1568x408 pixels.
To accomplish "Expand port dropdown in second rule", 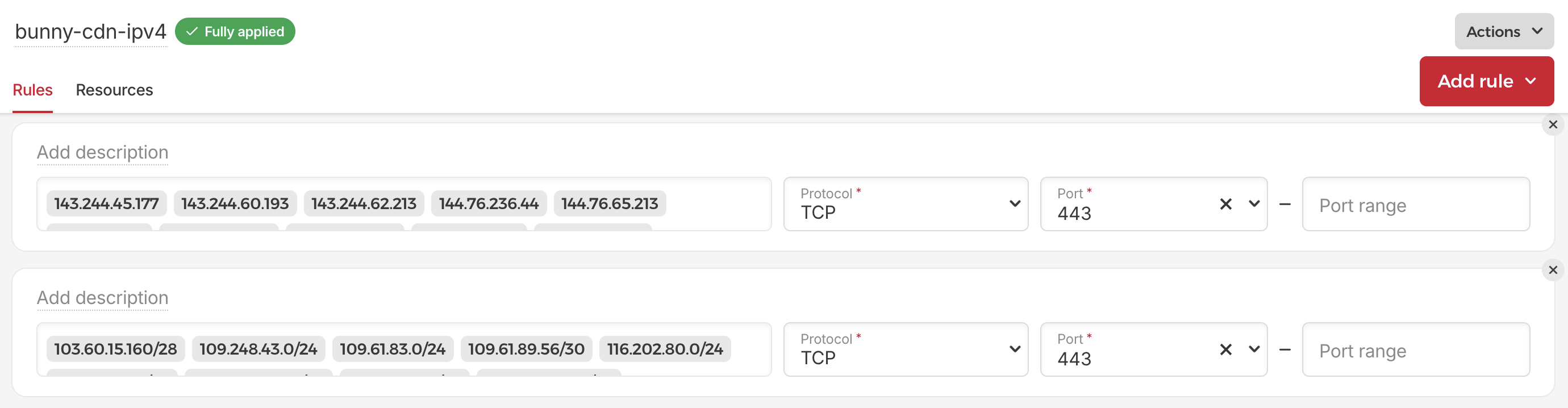I will (1254, 349).
